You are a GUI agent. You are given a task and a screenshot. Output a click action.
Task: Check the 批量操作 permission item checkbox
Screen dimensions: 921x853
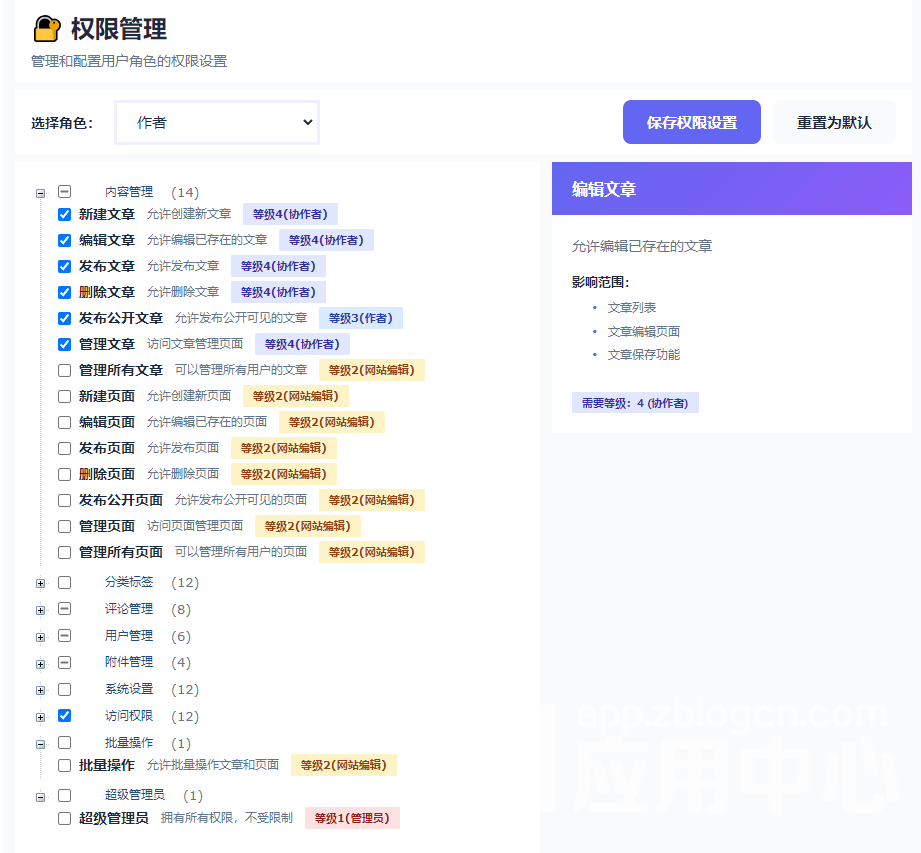65,765
